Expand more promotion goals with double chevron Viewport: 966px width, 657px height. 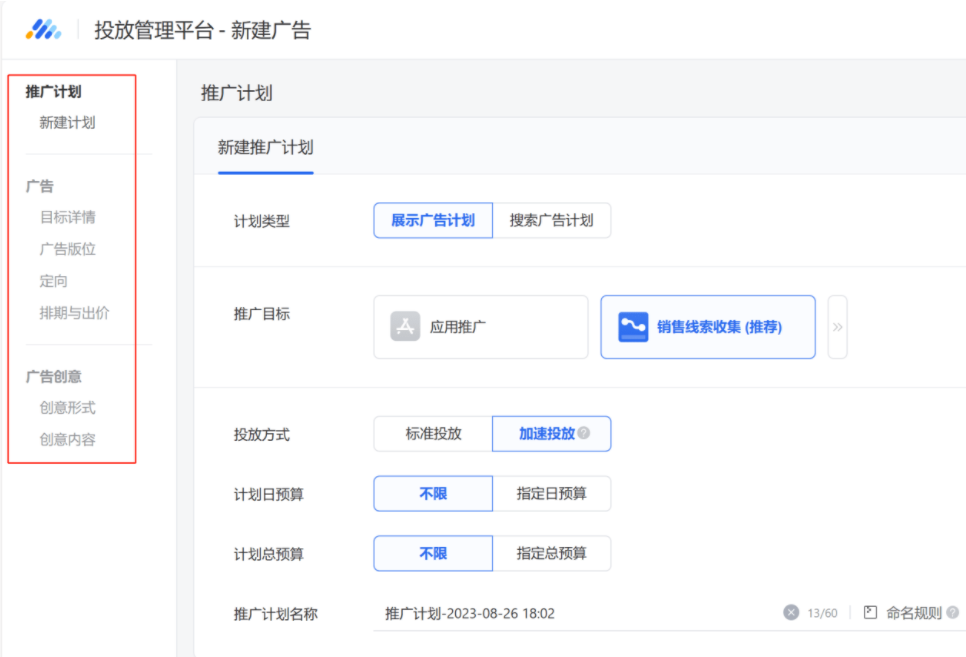click(x=837, y=327)
